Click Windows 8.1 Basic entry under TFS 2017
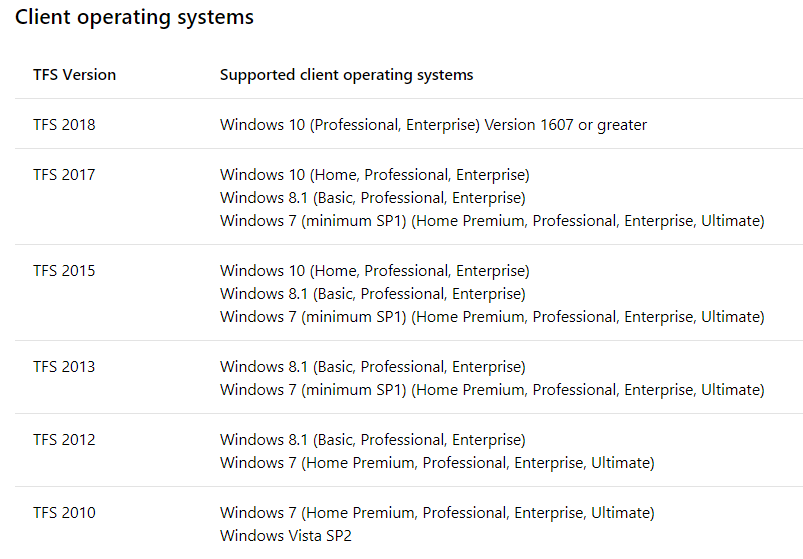 372,198
